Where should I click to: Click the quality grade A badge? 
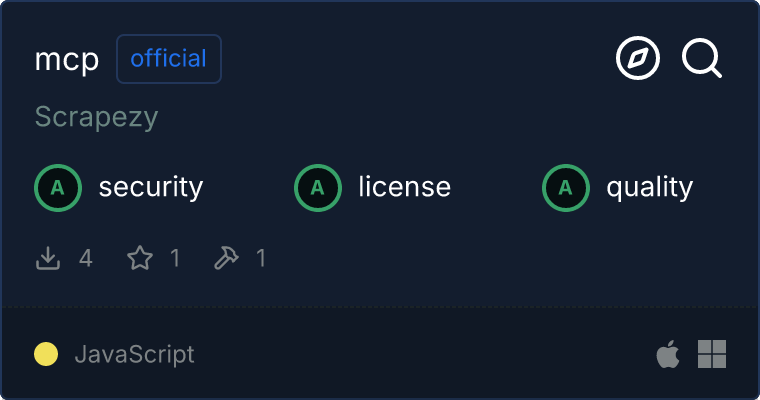point(566,187)
